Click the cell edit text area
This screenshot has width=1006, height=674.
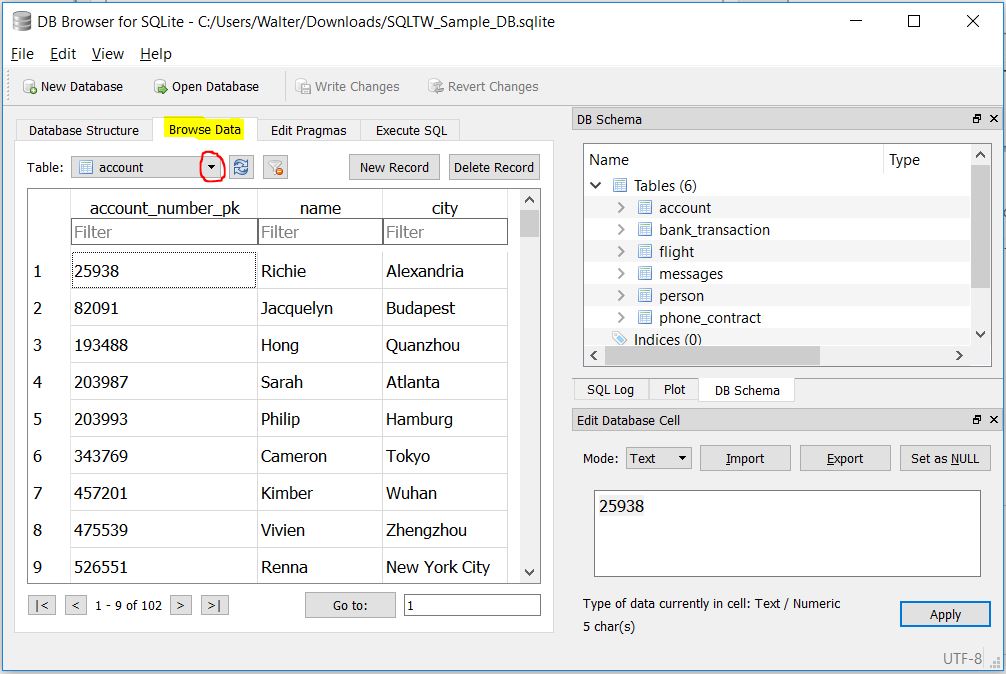[x=787, y=534]
